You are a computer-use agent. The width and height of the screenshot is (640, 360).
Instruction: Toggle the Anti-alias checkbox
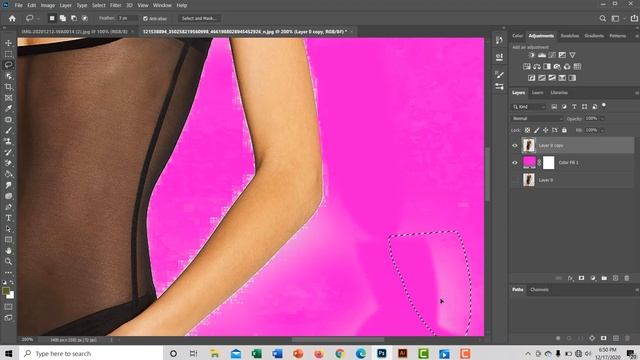(x=145, y=18)
